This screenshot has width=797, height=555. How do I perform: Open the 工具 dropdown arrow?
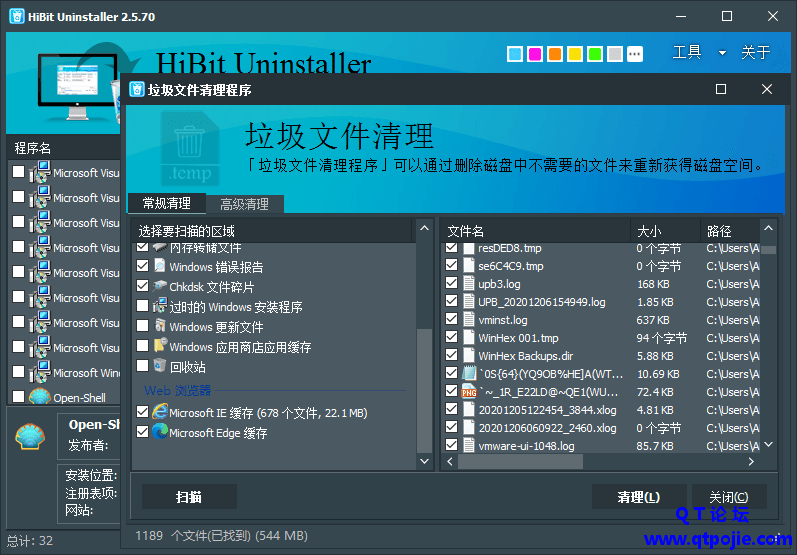tap(722, 53)
